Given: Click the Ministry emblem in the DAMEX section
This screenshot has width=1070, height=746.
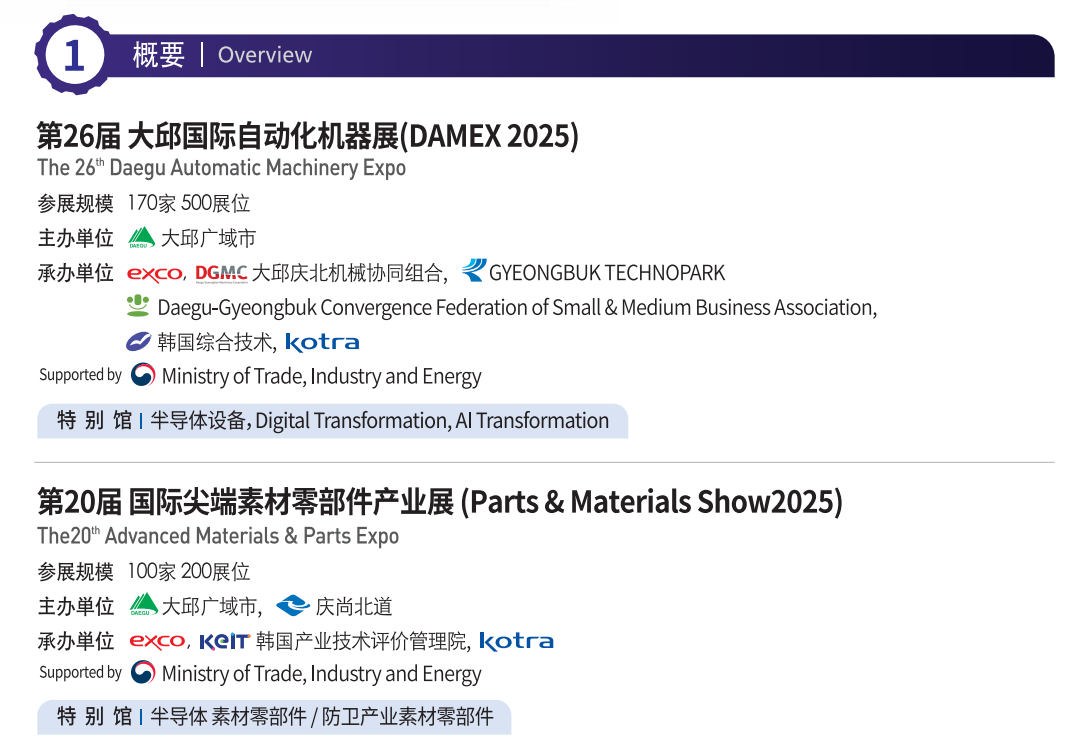Looking at the screenshot, I should (143, 375).
